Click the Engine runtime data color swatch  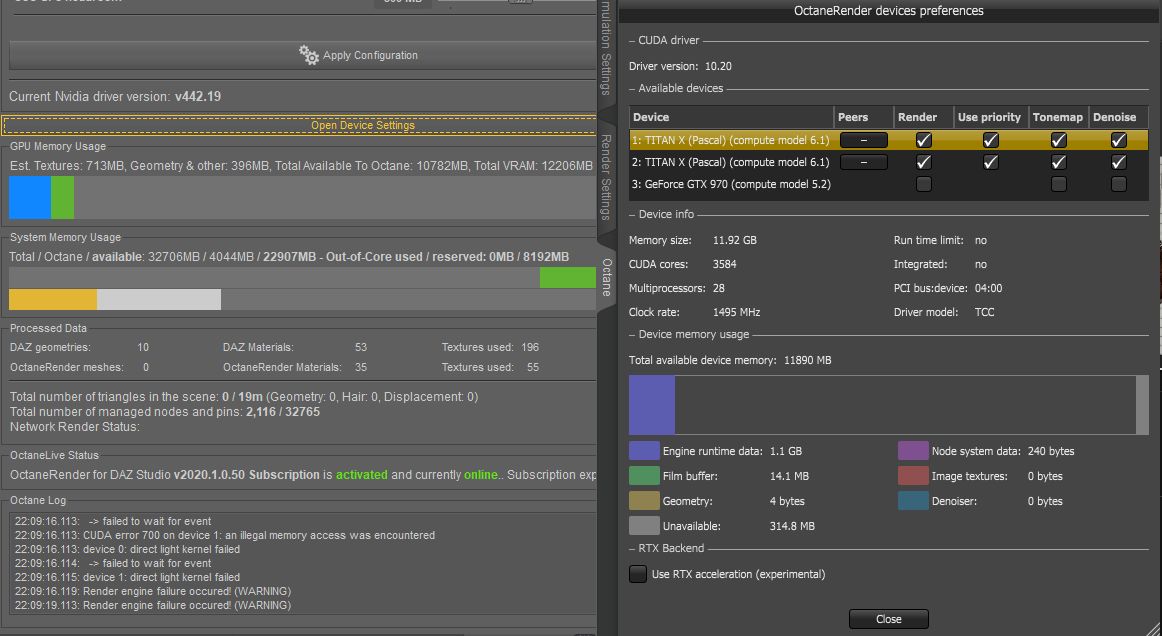pos(644,451)
